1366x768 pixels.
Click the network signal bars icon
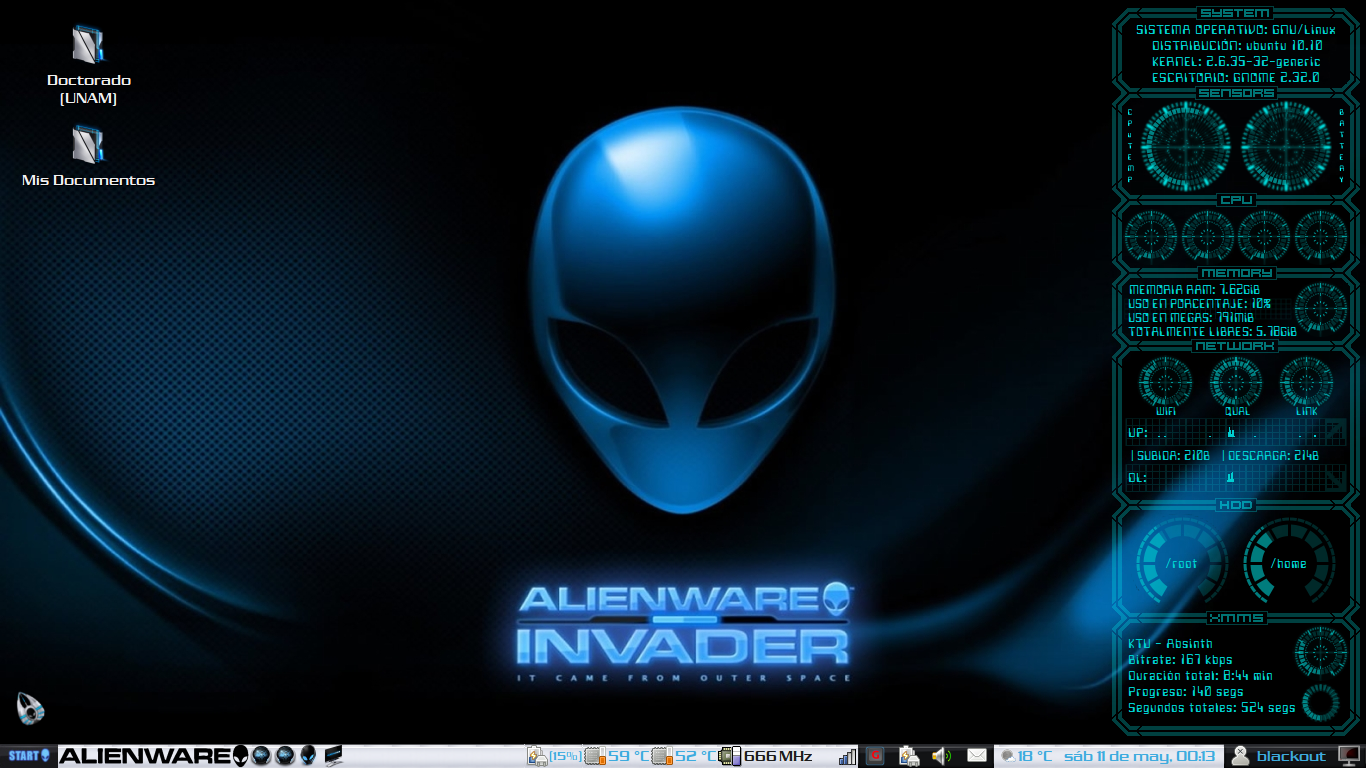[x=848, y=757]
